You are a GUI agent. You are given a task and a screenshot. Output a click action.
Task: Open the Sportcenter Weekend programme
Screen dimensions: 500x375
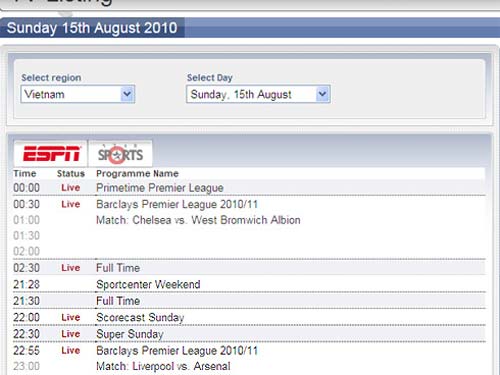[148, 284]
